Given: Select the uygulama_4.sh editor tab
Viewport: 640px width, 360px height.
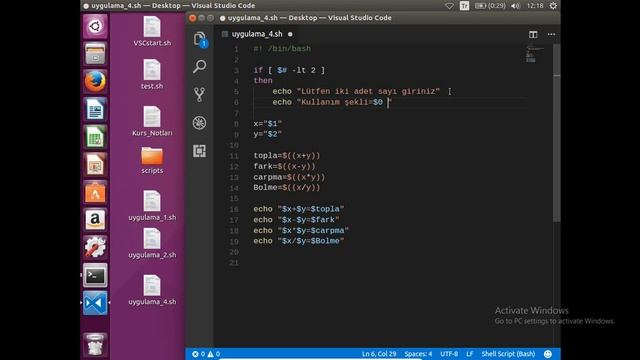Looking at the screenshot, I should click(257, 34).
